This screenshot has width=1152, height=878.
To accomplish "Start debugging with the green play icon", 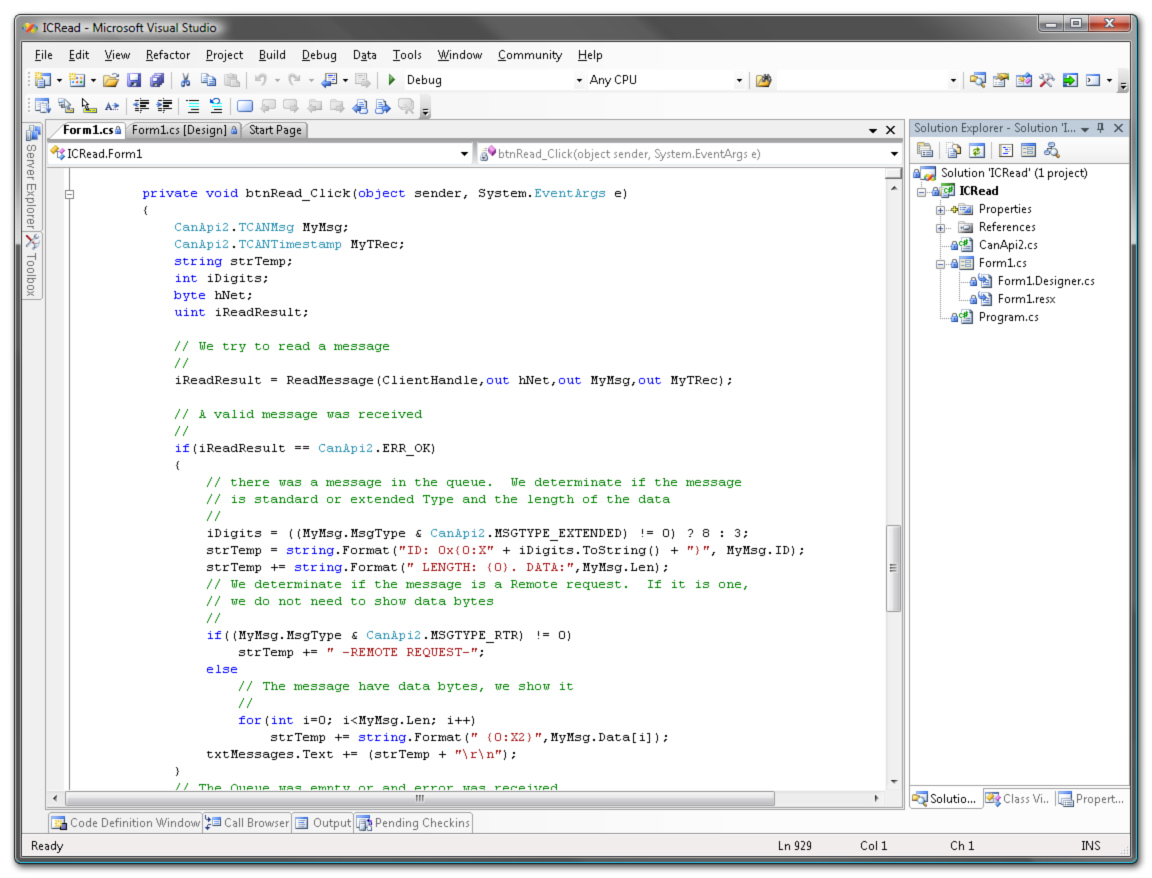I will (392, 80).
